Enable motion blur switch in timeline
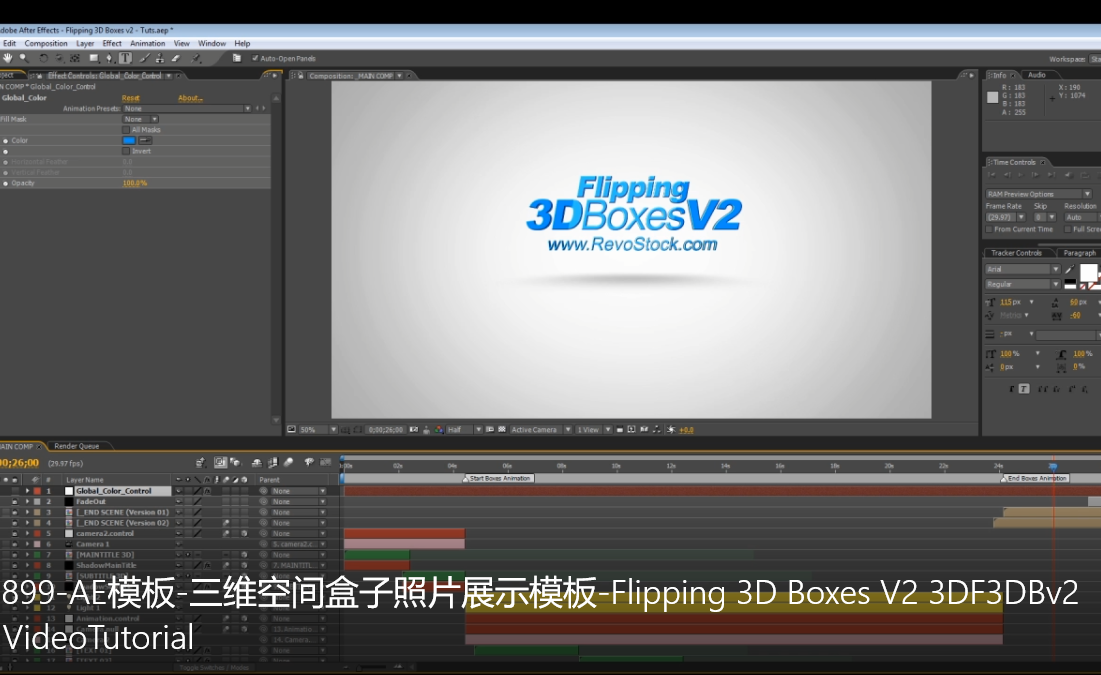The width and height of the screenshot is (1101, 675). coord(288,462)
